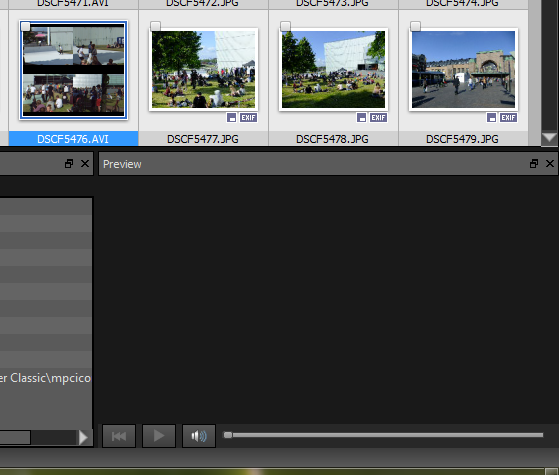Mute the preview audio

(199, 436)
